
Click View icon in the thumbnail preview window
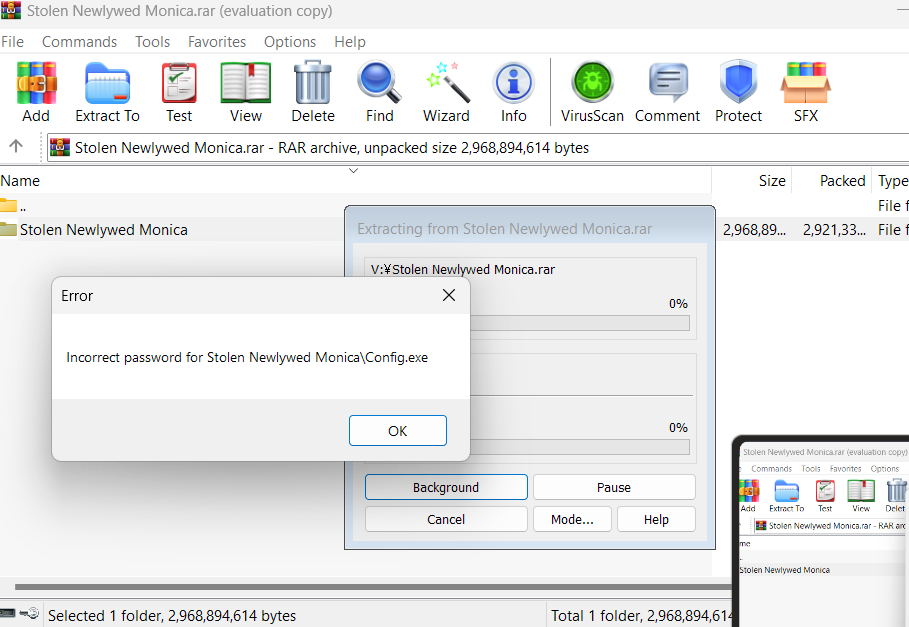tap(861, 491)
